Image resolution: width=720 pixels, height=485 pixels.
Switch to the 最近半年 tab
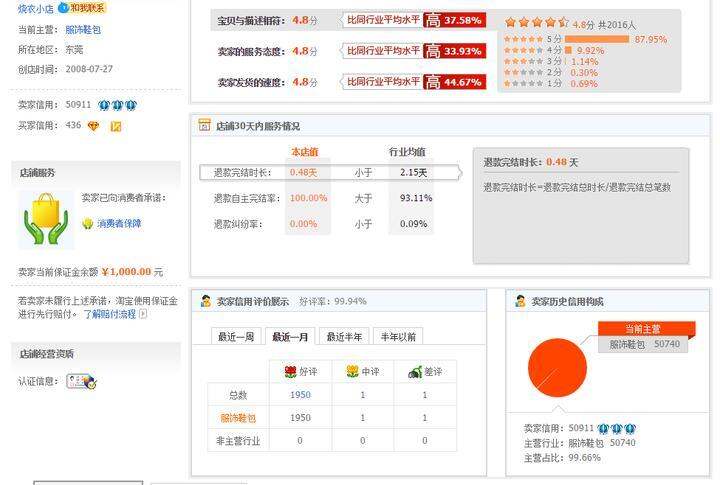344,337
